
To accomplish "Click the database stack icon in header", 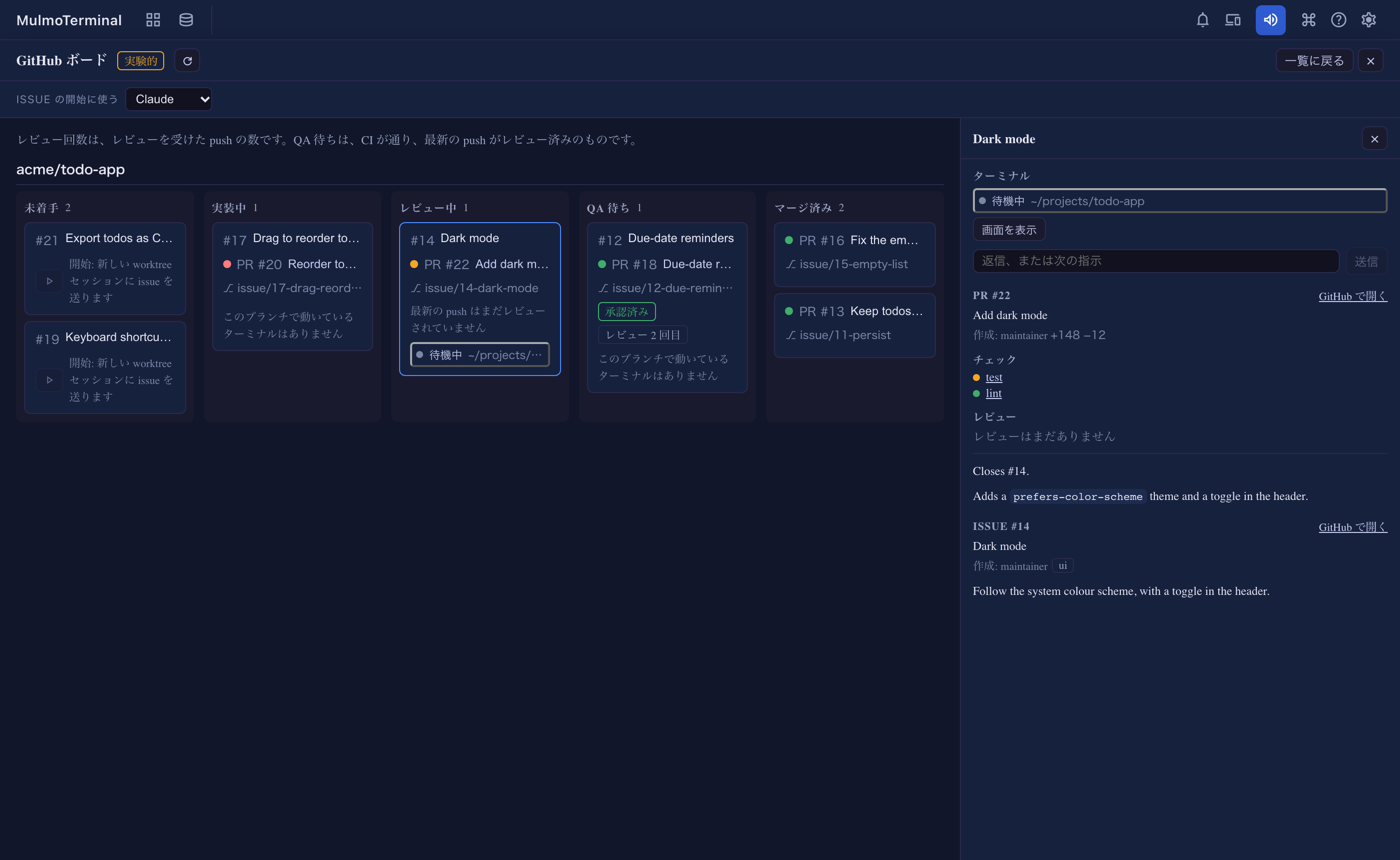I will (x=186, y=20).
